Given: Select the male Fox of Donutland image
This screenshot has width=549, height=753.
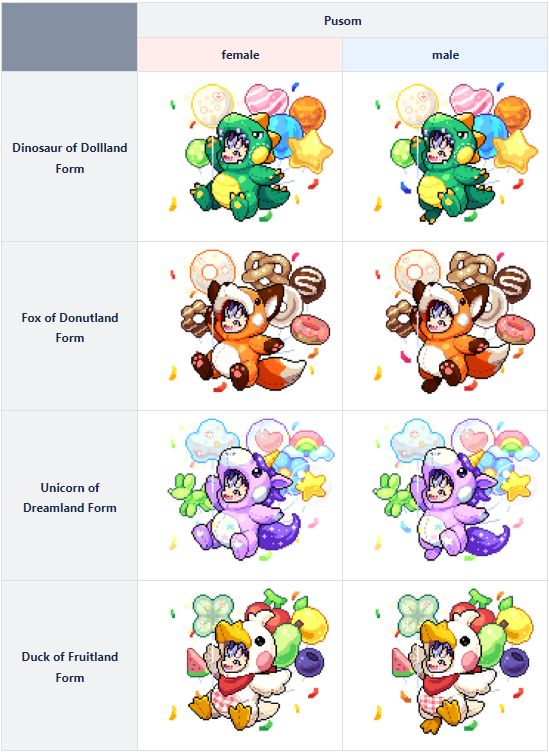Looking at the screenshot, I should tap(456, 321).
